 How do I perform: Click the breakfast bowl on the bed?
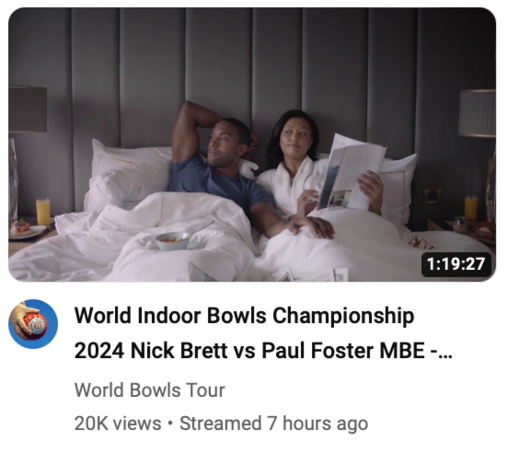(x=172, y=241)
